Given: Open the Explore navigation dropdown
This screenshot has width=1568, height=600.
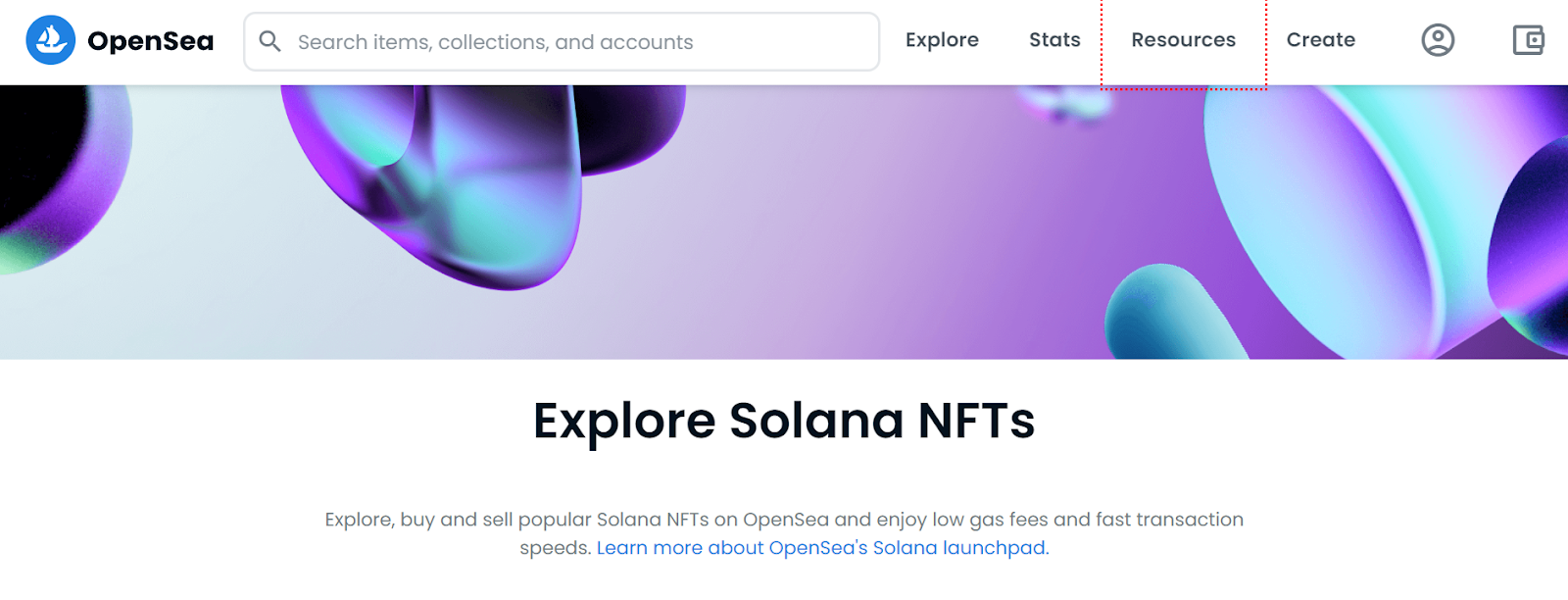Looking at the screenshot, I should 942,40.
